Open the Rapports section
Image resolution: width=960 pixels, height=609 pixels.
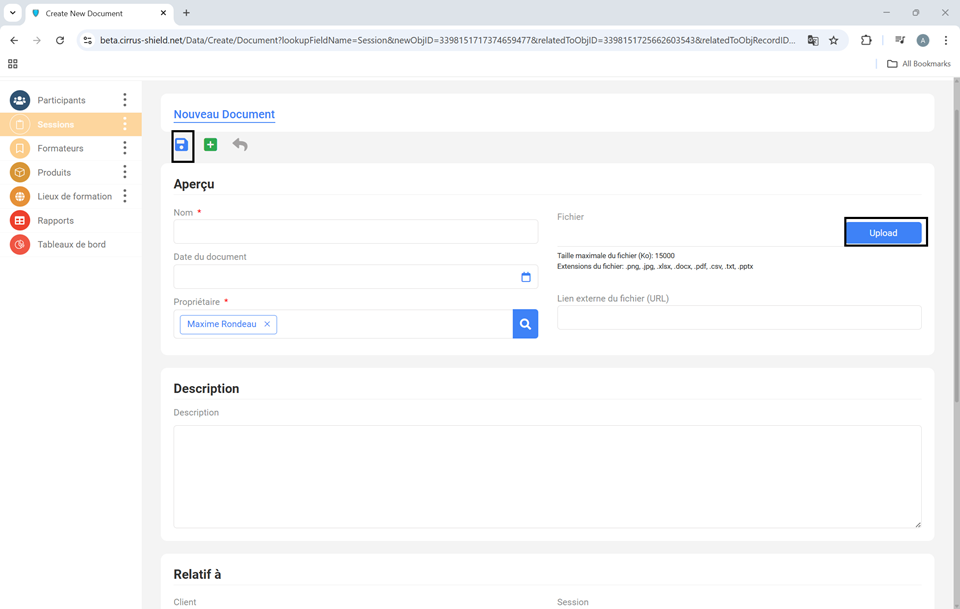pos(56,220)
